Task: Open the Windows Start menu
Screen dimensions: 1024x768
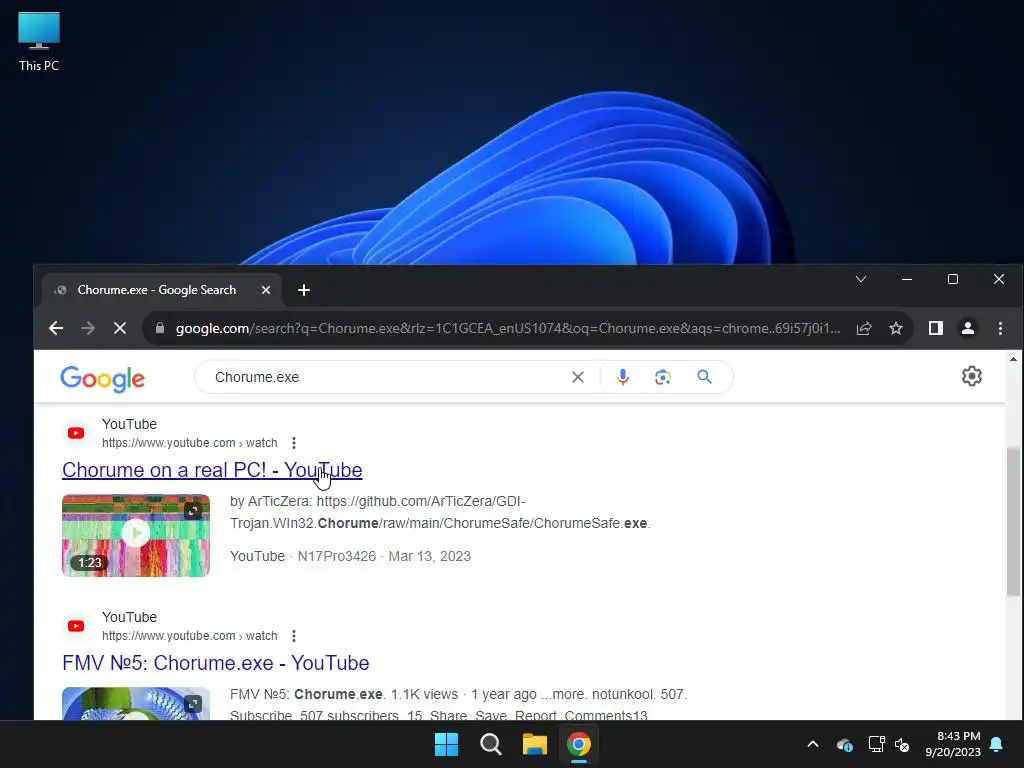Action: tap(447, 744)
